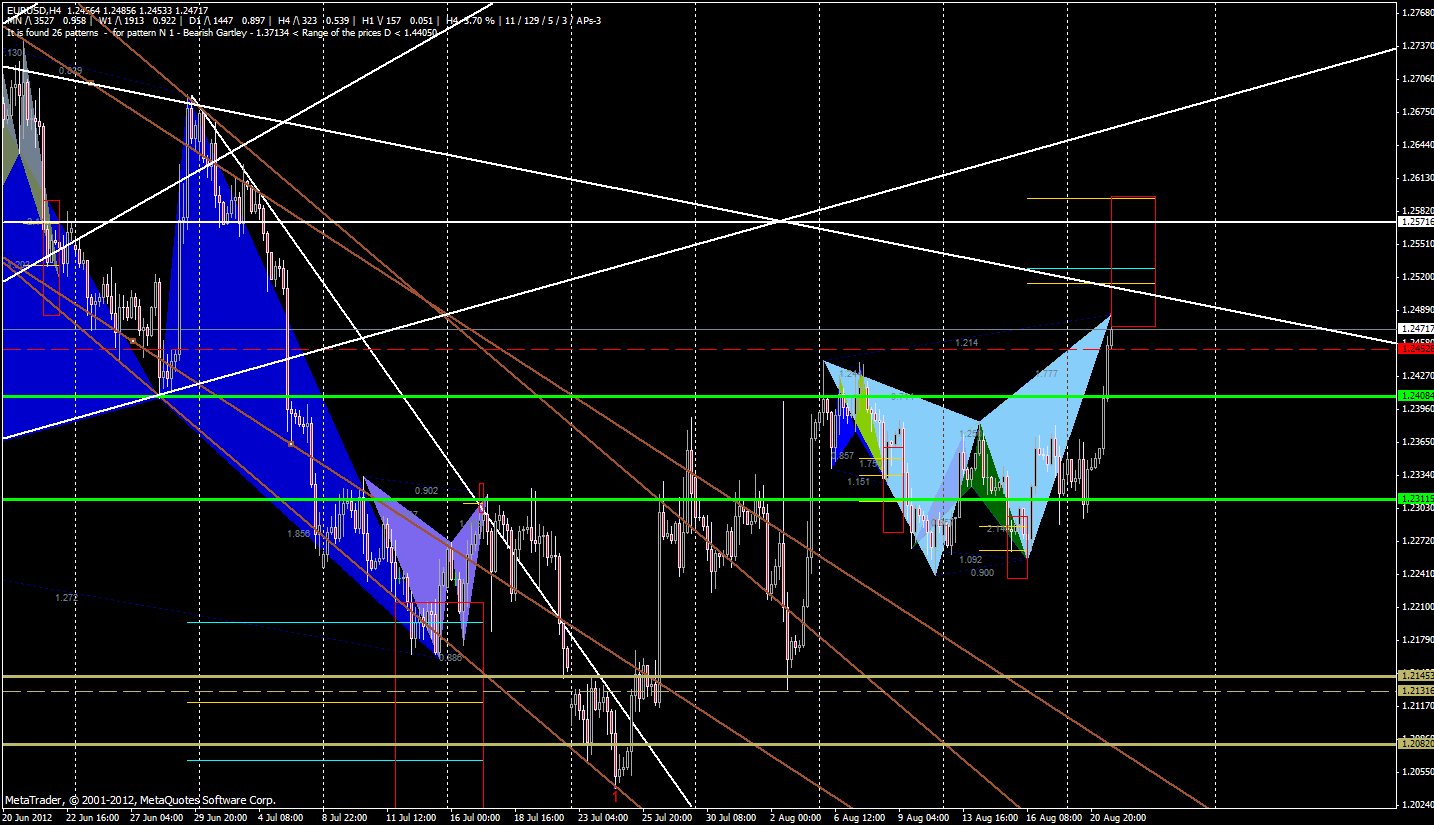This screenshot has width=1434, height=825.
Task: Click the 'APs-3' label in the indicator line
Action: click(589, 21)
